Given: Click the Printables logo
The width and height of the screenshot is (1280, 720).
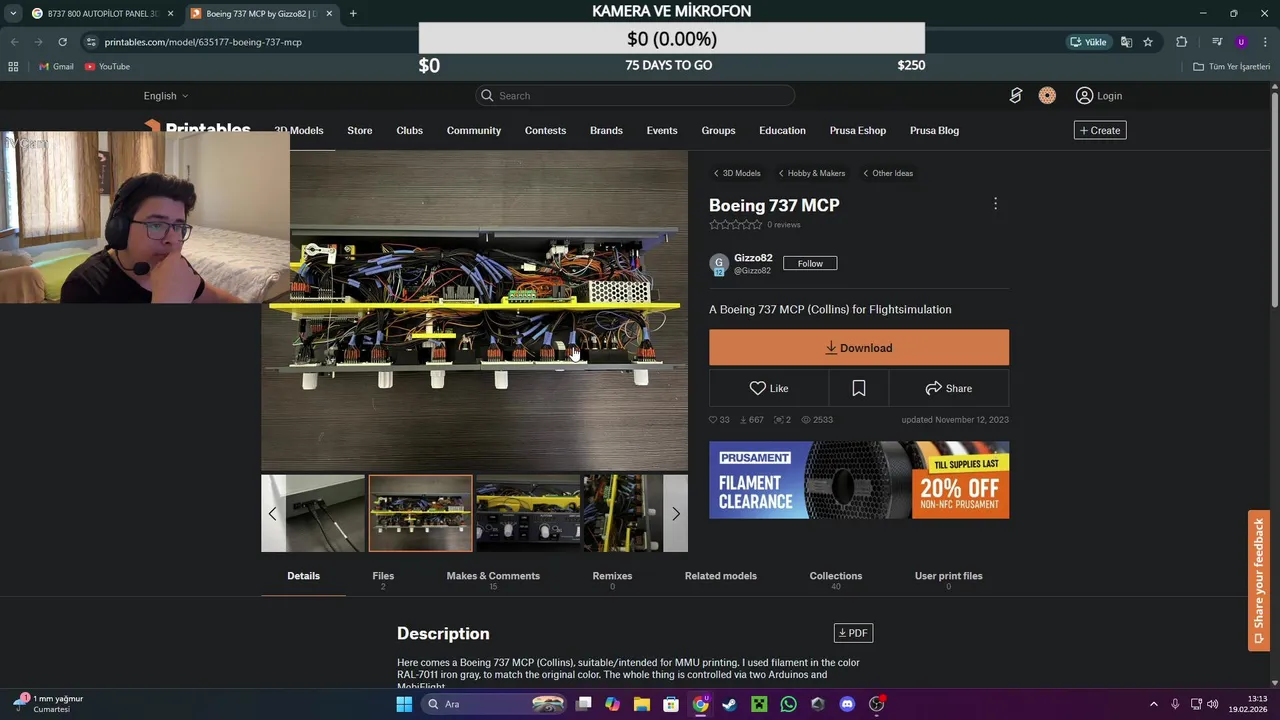Looking at the screenshot, I should click(197, 129).
